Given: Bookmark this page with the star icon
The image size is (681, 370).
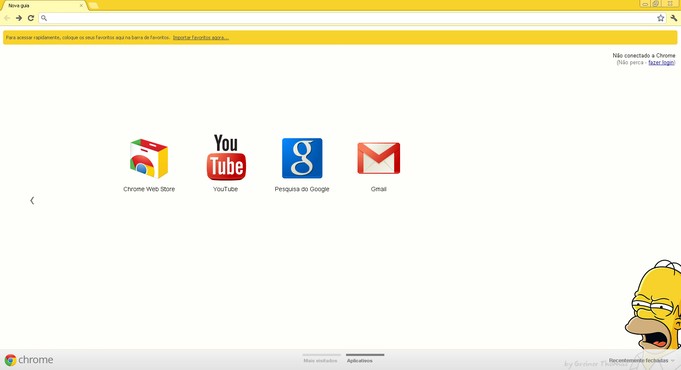Looking at the screenshot, I should coord(661,18).
